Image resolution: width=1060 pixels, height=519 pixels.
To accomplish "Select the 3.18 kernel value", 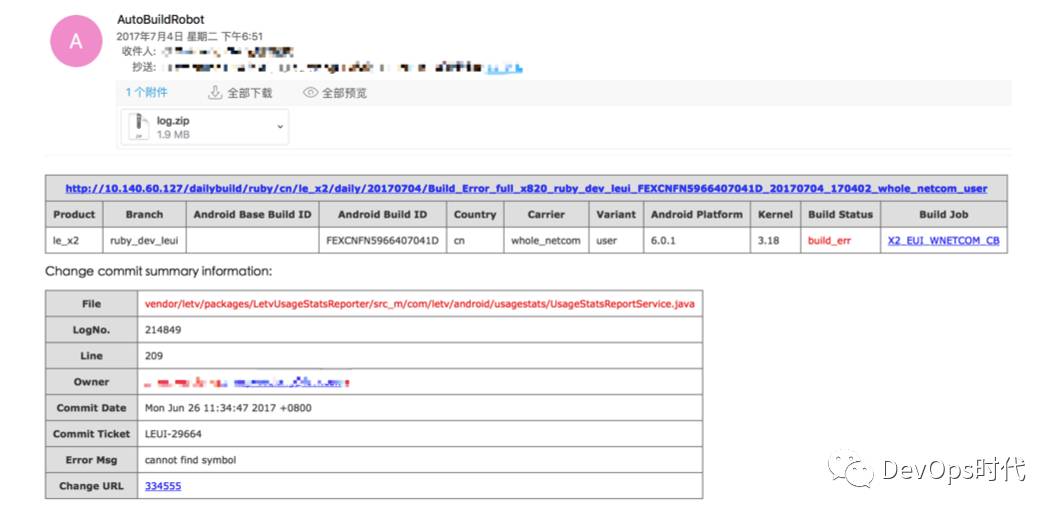I will click(768, 241).
